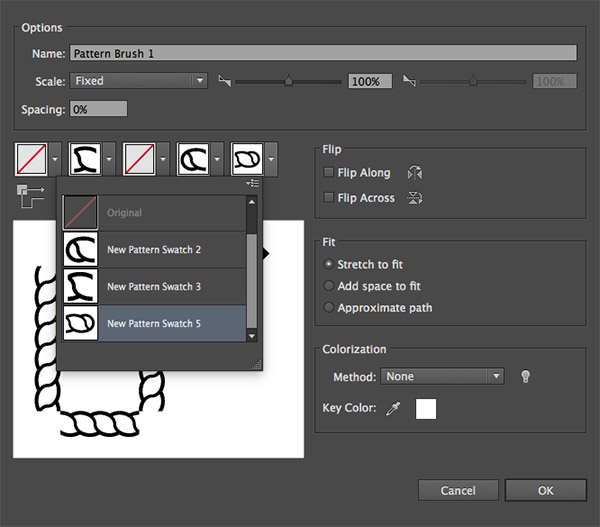Select New Pattern Swatch 3 from list
600x527 pixels.
coord(154,287)
